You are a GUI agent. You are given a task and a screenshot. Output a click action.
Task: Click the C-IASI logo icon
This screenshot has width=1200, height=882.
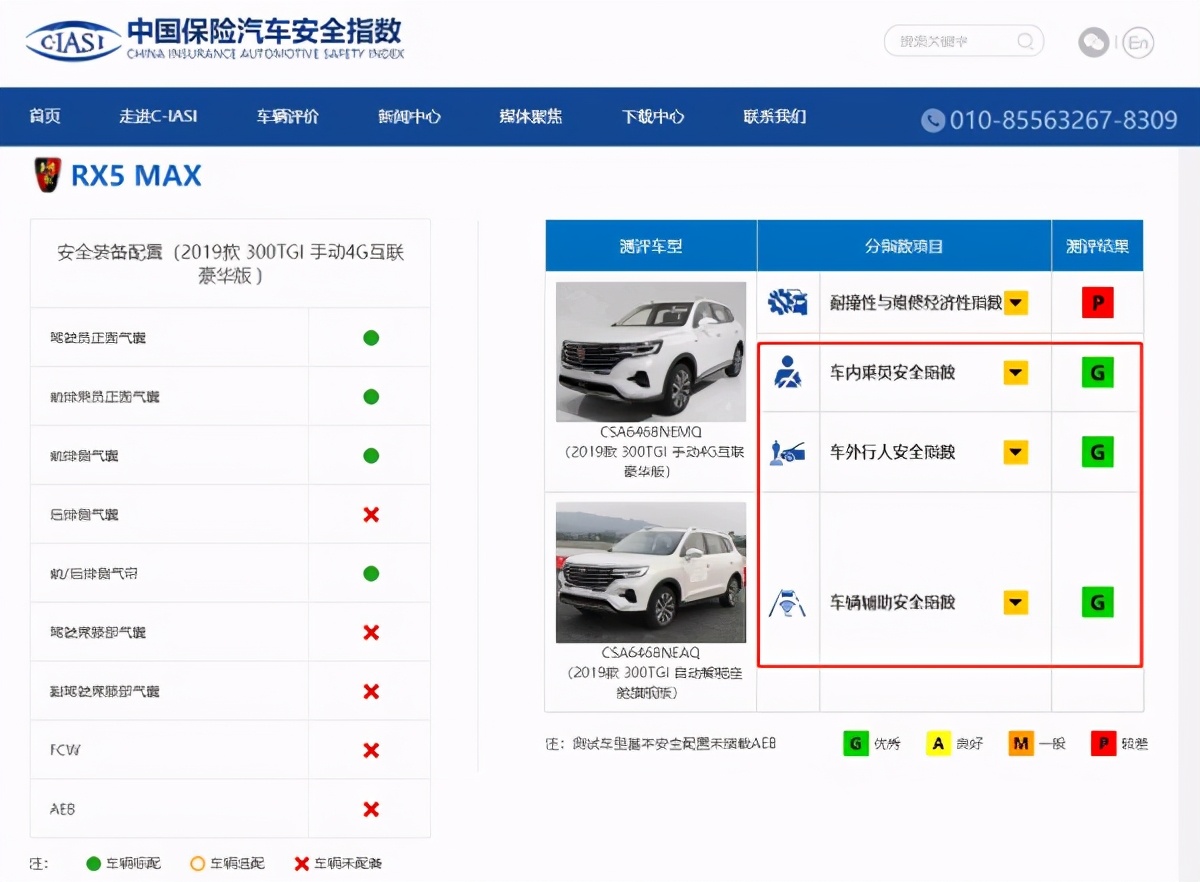click(x=71, y=42)
